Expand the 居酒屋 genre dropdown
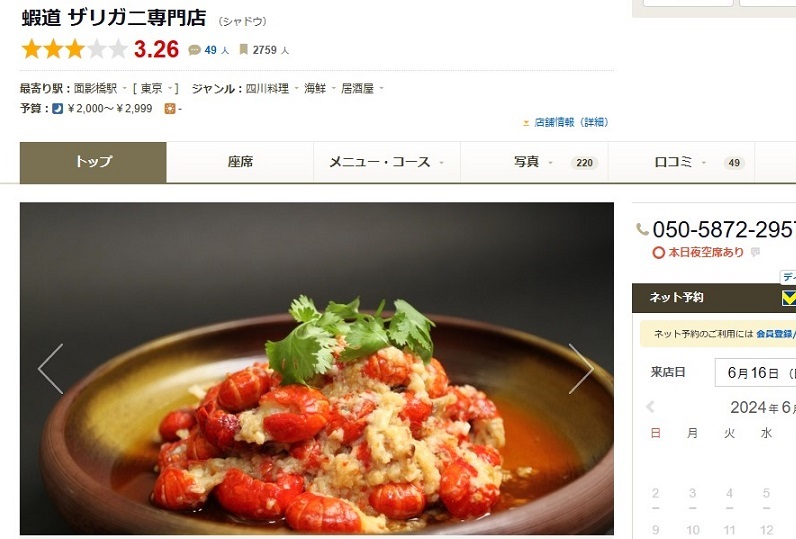Viewport: 796px width, 539px height. (x=382, y=88)
